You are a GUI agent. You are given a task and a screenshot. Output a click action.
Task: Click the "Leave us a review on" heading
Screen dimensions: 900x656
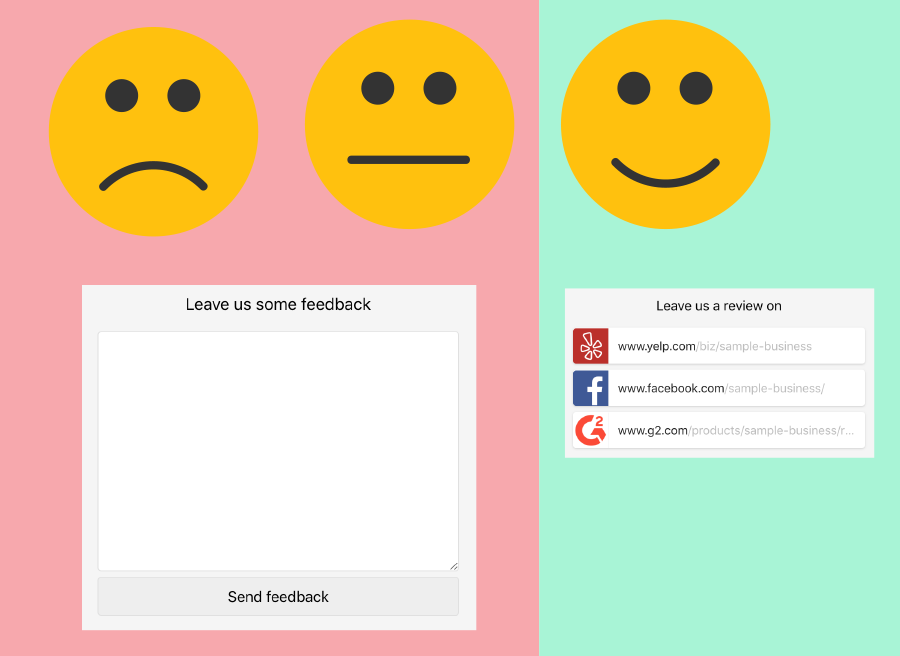[x=719, y=306]
